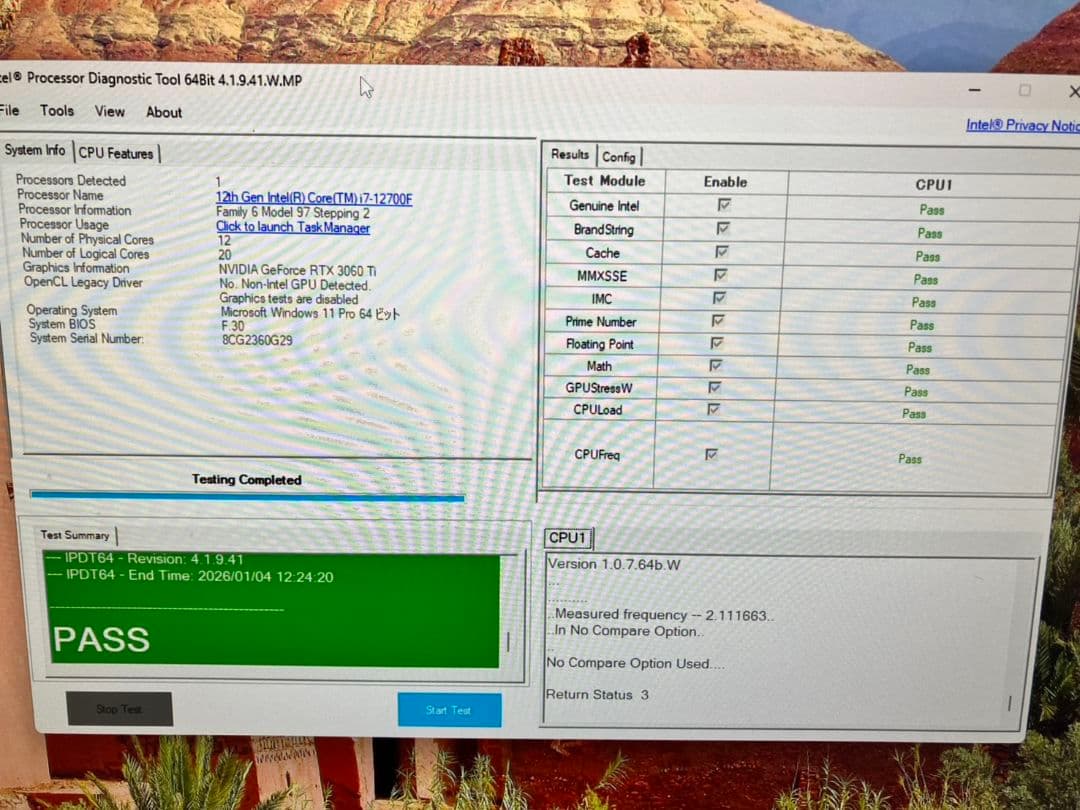1080x810 pixels.
Task: Open the Intel Privacy Notice link
Action: coord(1022,127)
